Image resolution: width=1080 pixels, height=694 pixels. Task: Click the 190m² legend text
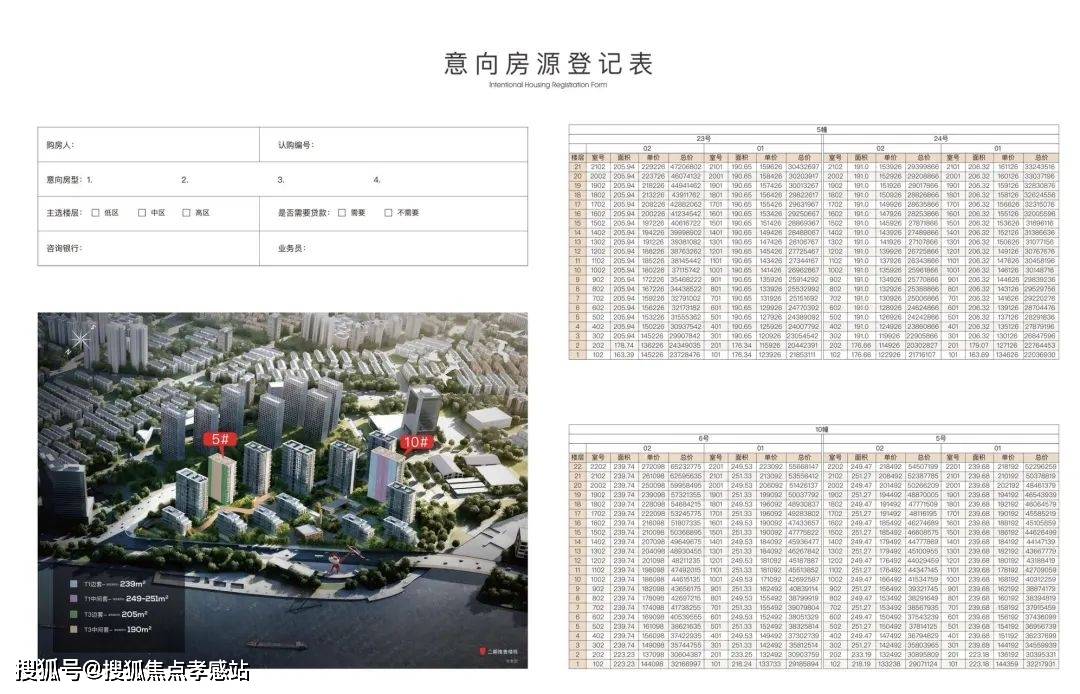139,629
